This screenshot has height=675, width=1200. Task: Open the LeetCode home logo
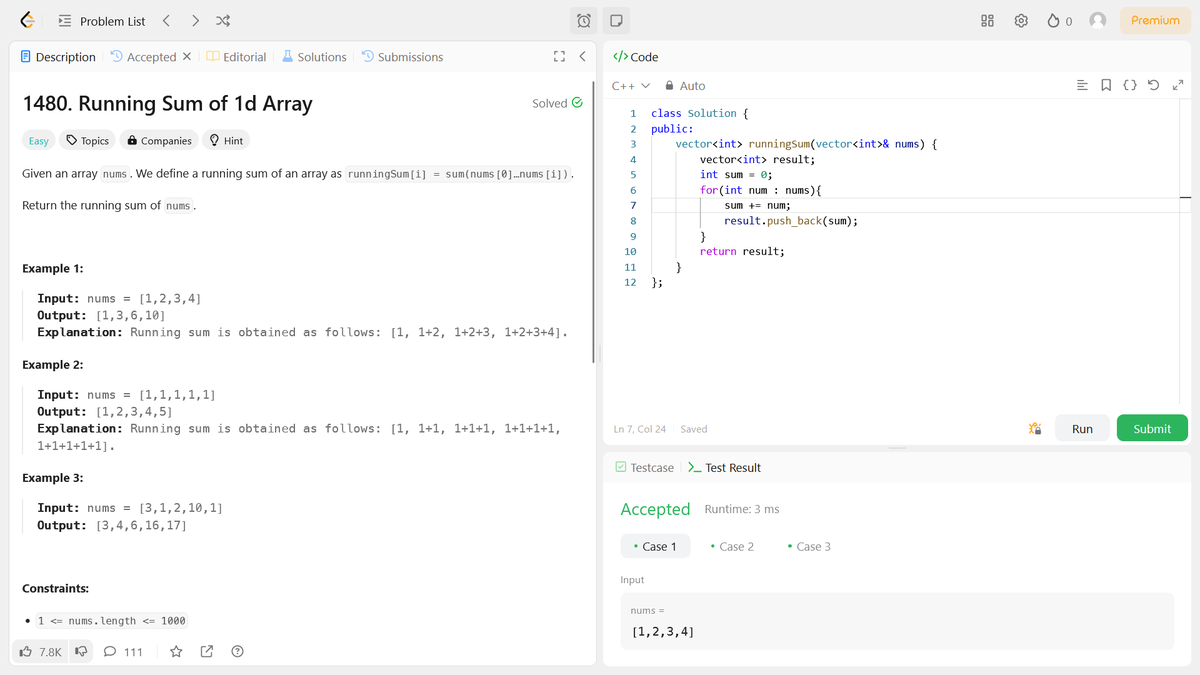pos(27,20)
